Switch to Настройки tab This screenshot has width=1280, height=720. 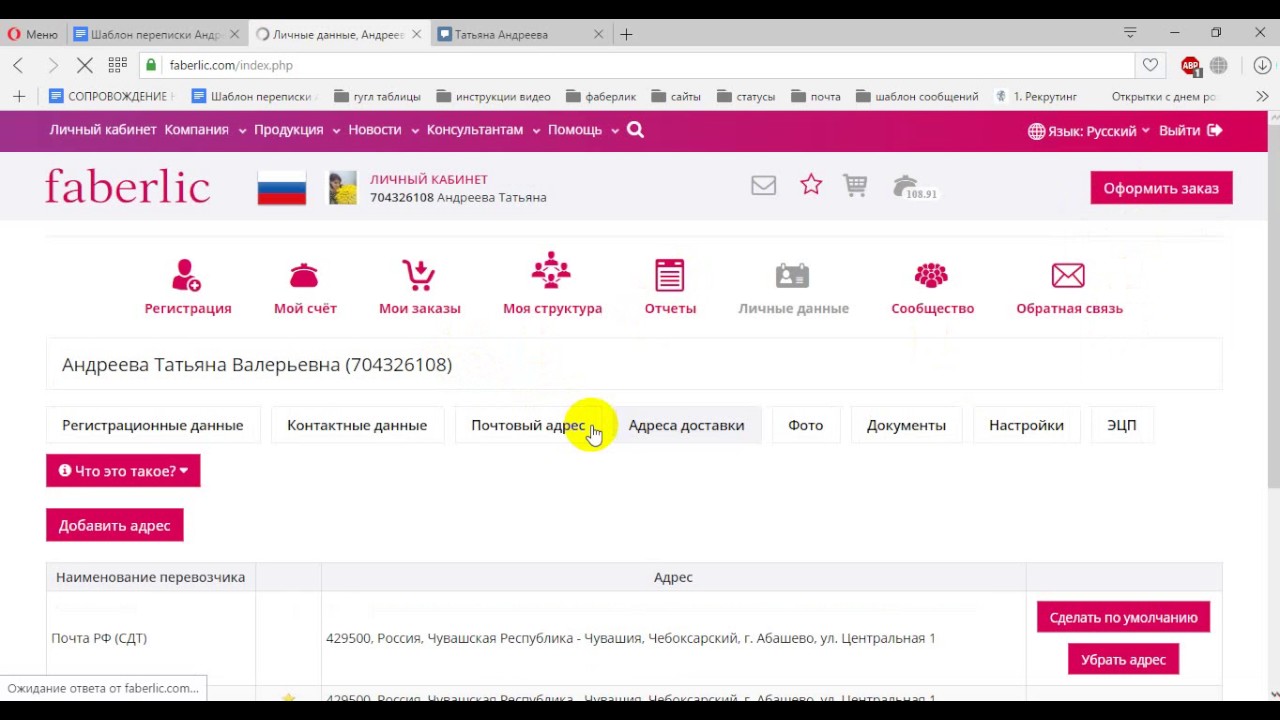1026,425
